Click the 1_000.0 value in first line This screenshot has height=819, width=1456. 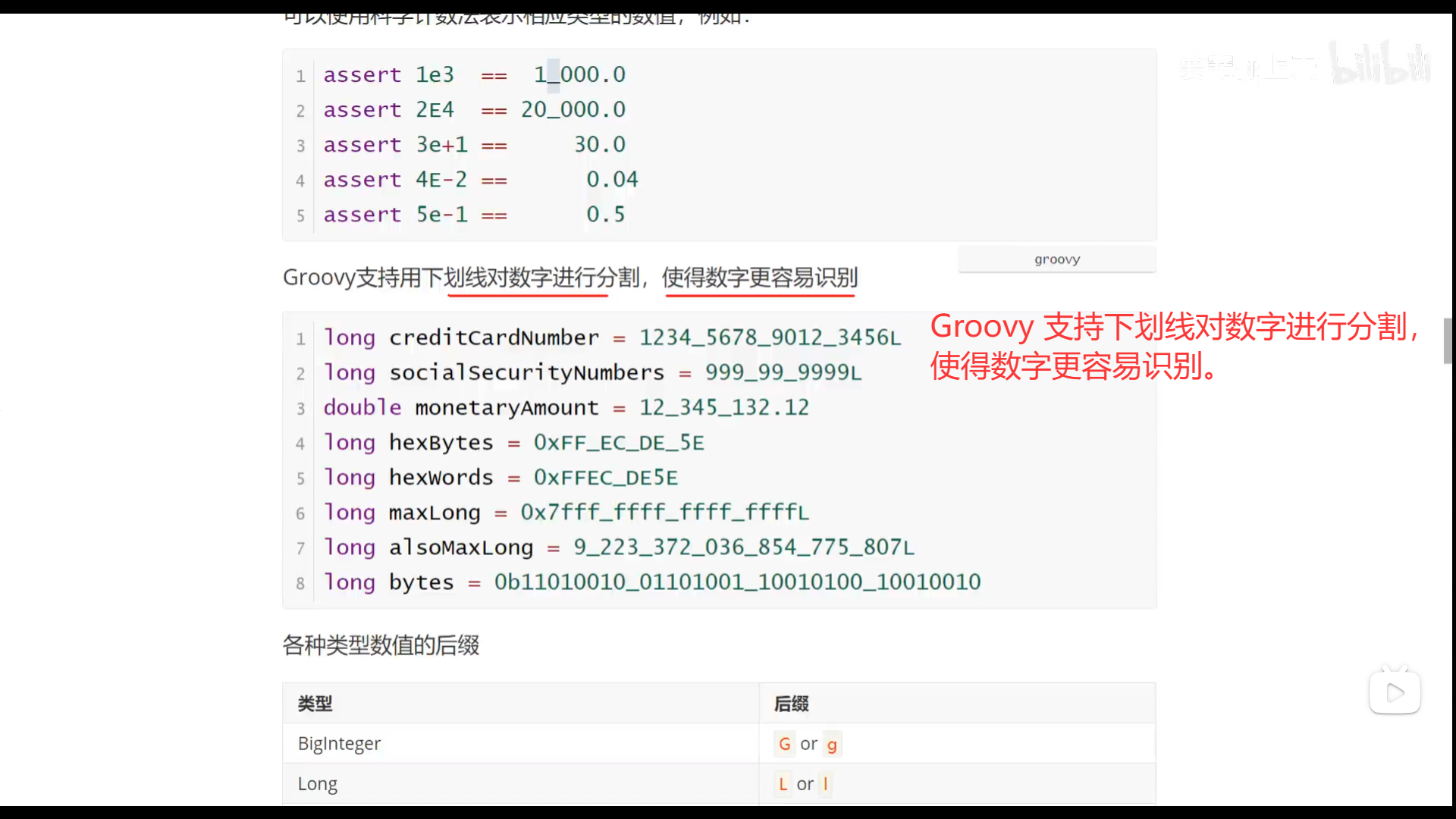pos(579,74)
